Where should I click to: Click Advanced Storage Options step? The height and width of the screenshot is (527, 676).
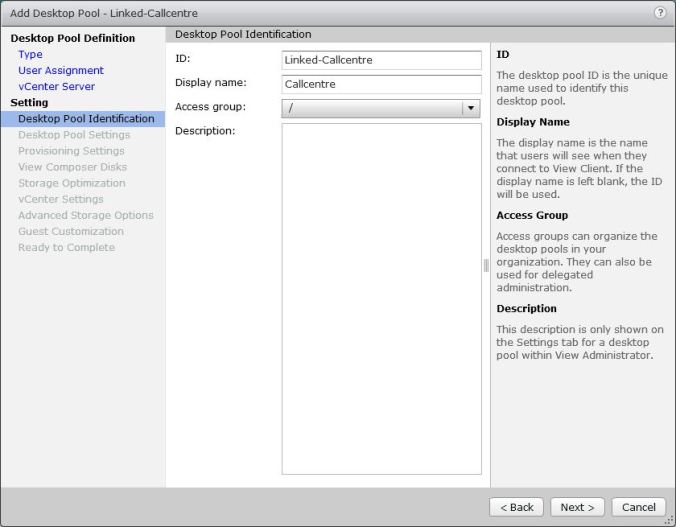(x=85, y=215)
